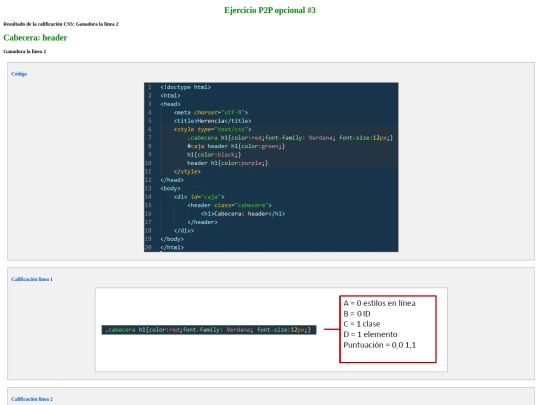Click 'Ganadora la línea 2' text below heading
The image size is (540, 405).
[25, 51]
